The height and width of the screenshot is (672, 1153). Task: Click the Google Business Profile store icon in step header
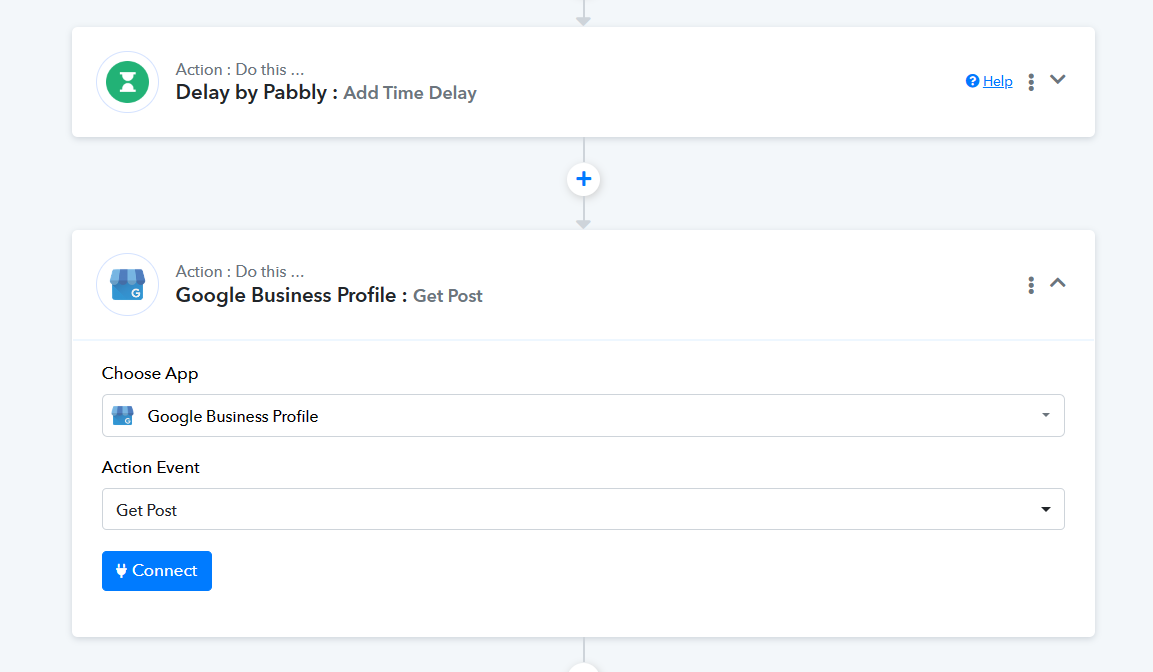coord(127,285)
